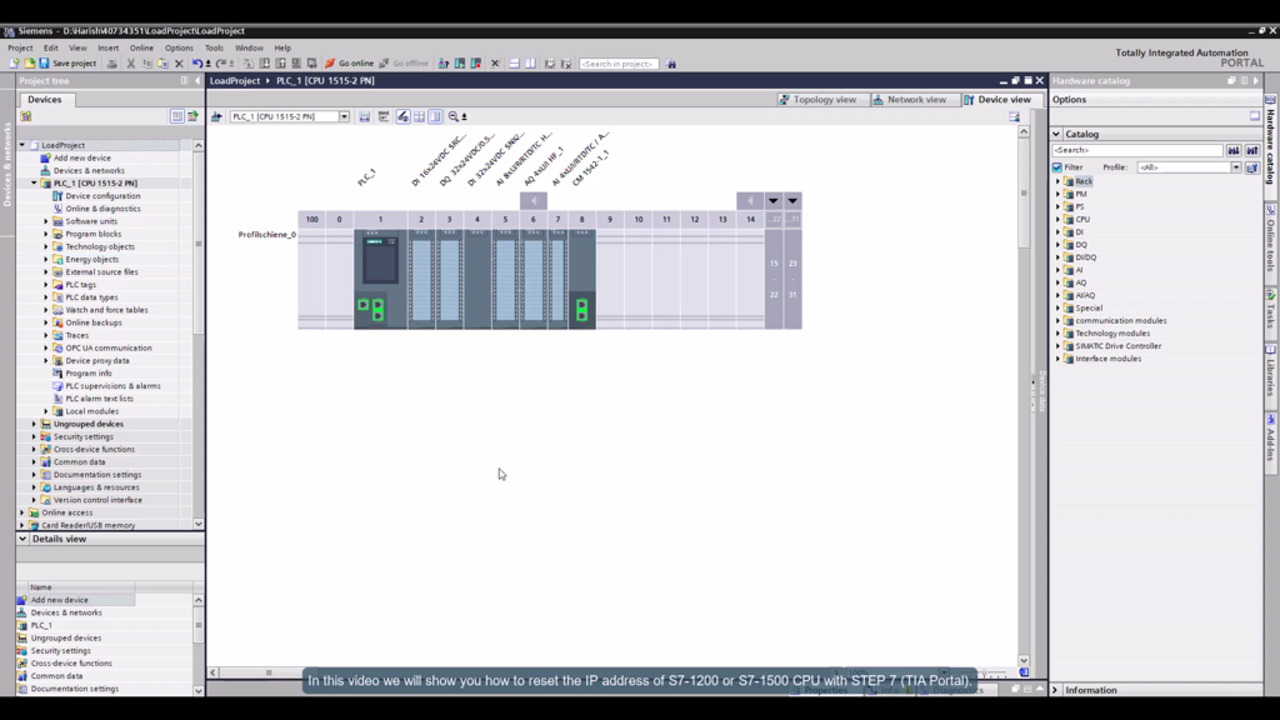
Task: Click zoom in magnifier in device view
Action: pyautogui.click(x=454, y=117)
